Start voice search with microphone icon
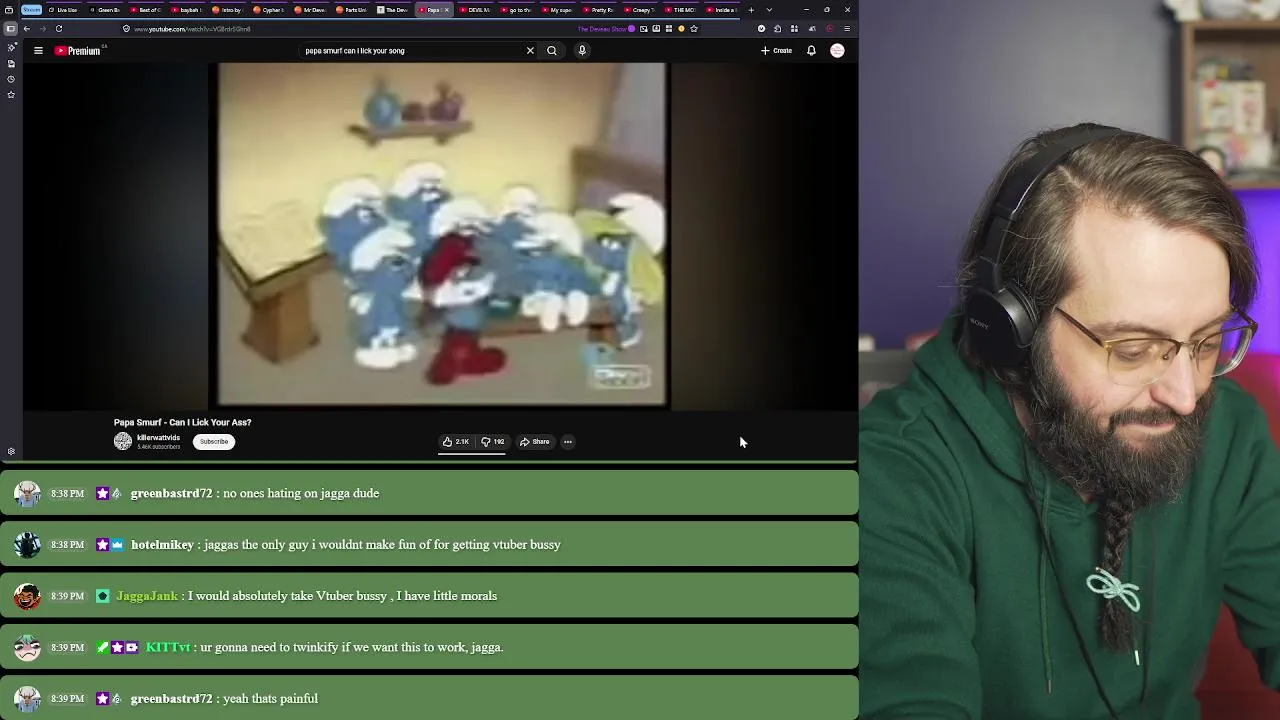Screen dimensions: 1280x720 coord(582,51)
